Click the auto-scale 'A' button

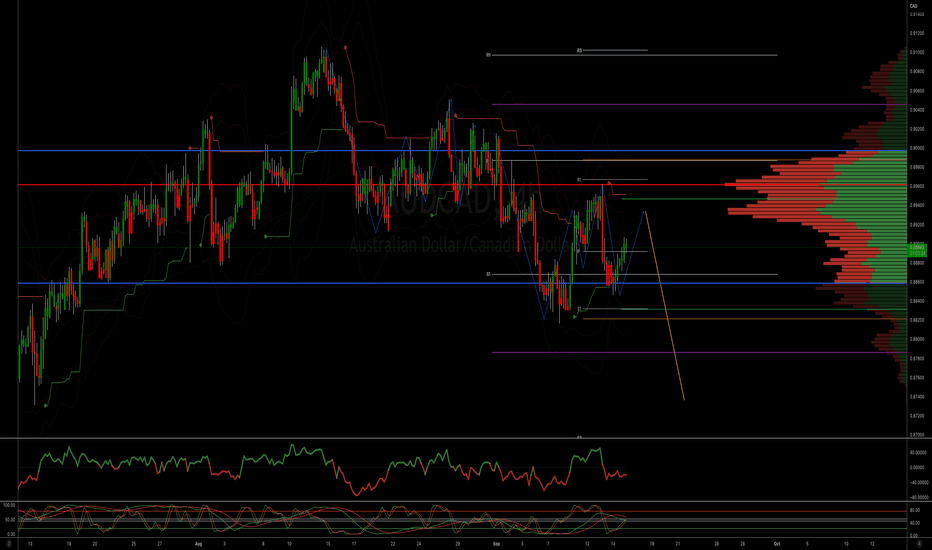[920, 544]
